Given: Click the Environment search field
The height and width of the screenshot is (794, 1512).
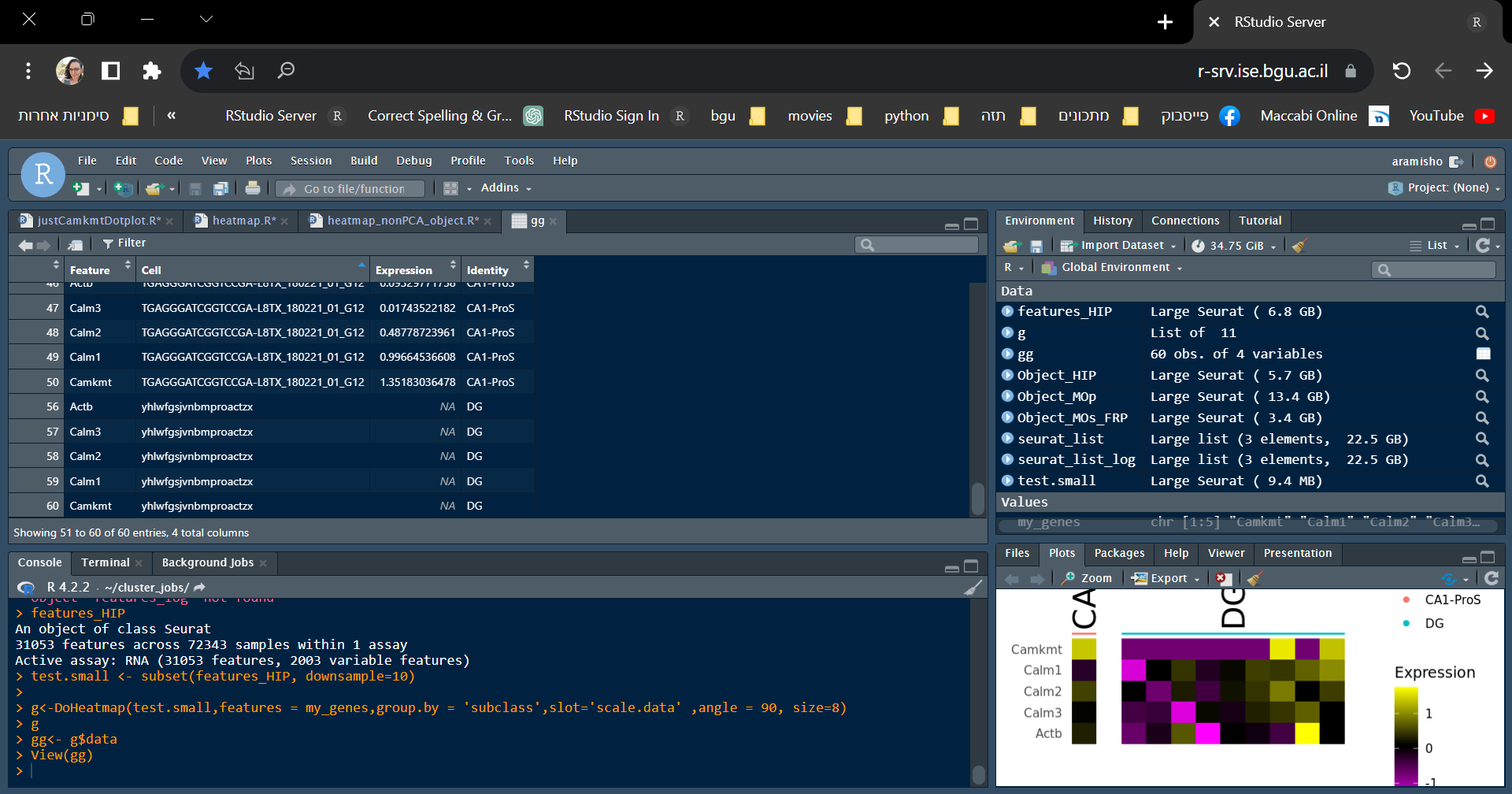Looking at the screenshot, I should coord(1433,269).
